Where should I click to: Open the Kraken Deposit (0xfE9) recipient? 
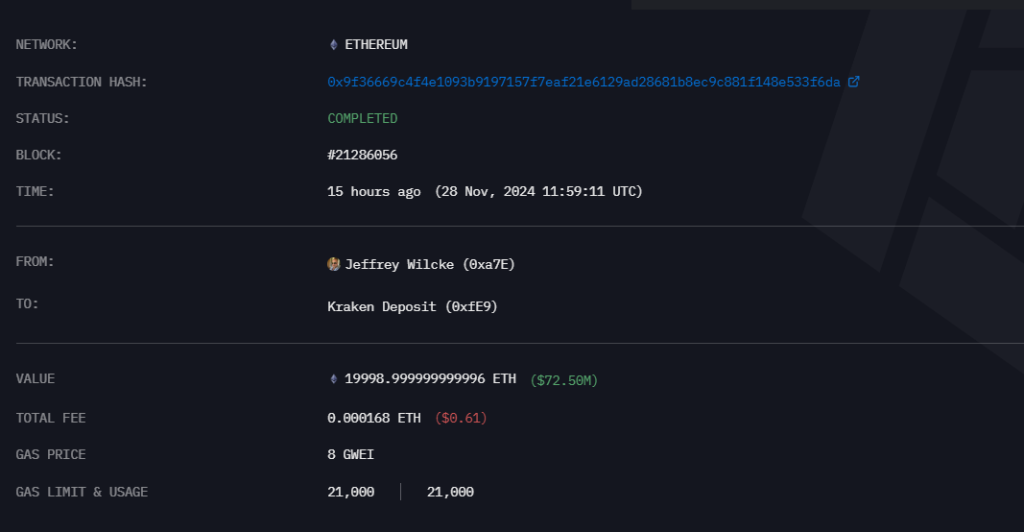[412, 307]
